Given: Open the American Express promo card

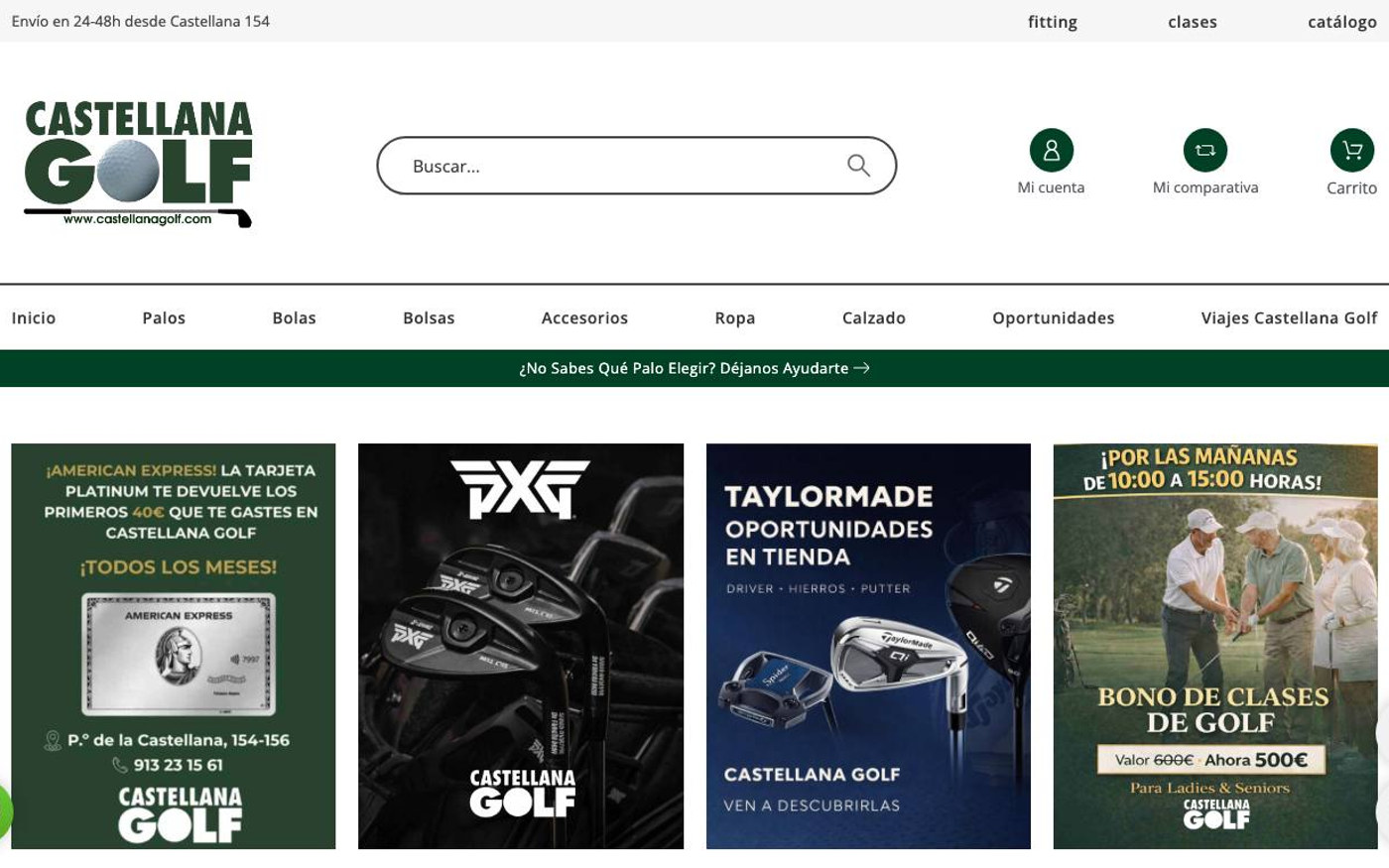Looking at the screenshot, I should (x=174, y=646).
